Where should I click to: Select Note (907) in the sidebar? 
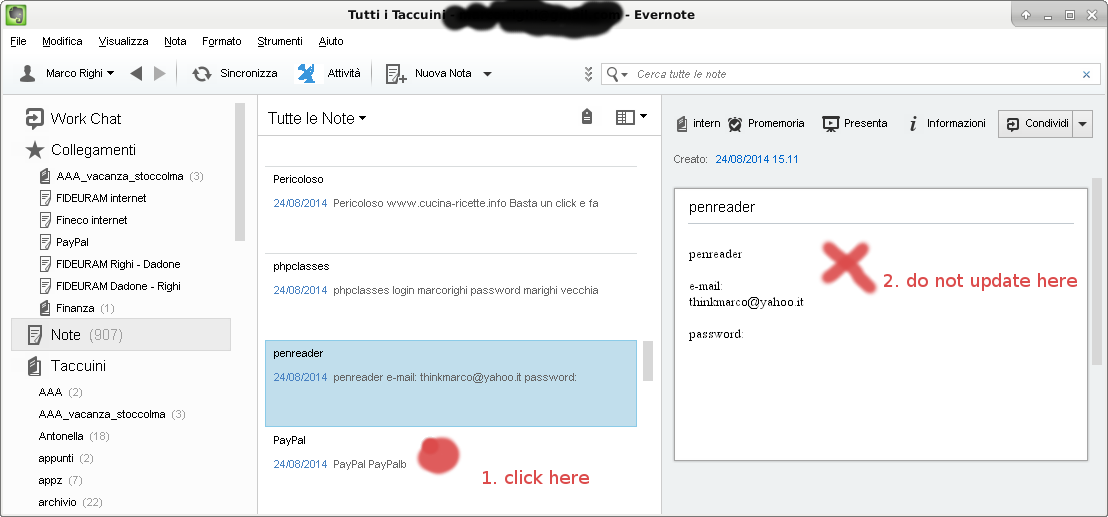tap(121, 335)
